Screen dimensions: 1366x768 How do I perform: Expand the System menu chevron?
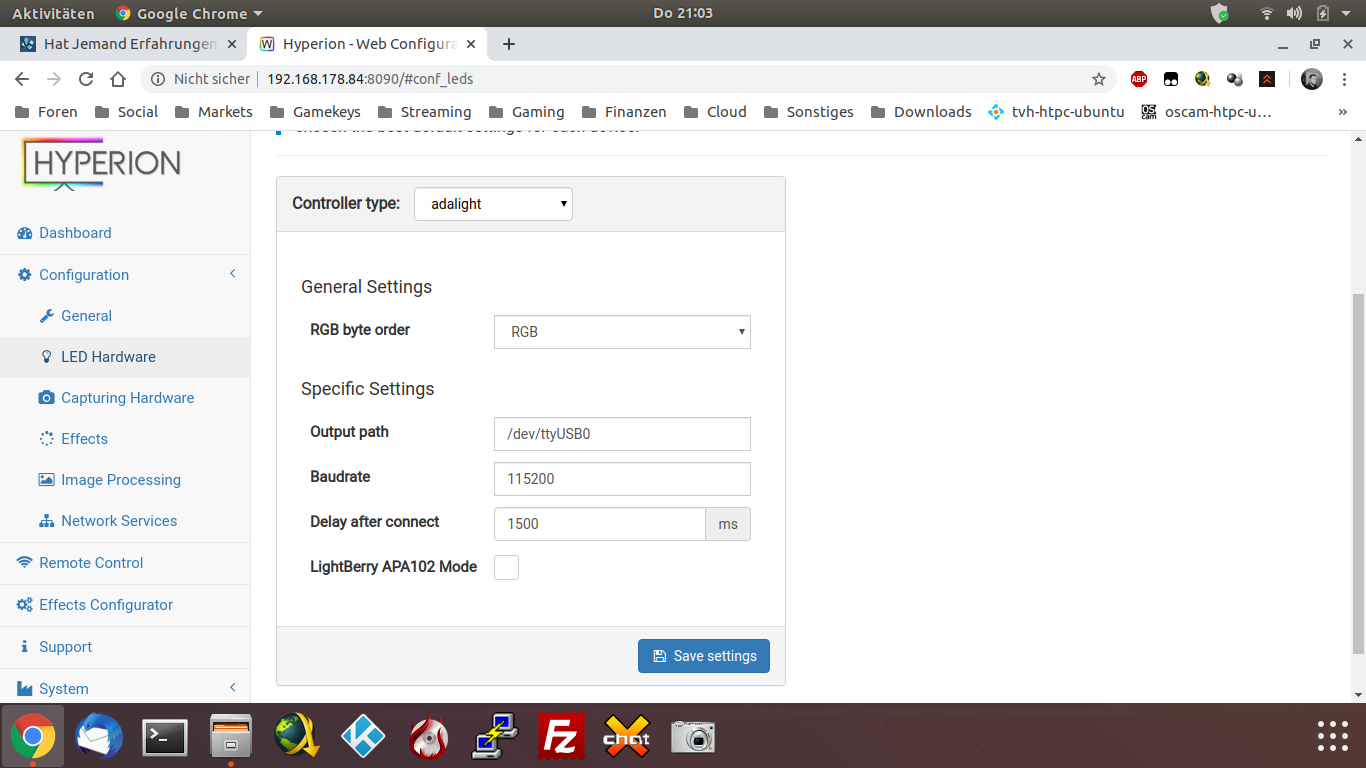click(x=232, y=688)
